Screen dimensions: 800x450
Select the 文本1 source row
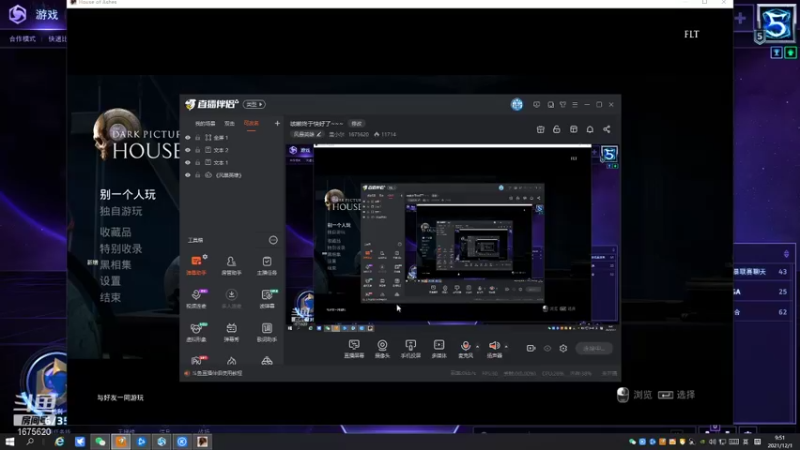(x=232, y=163)
